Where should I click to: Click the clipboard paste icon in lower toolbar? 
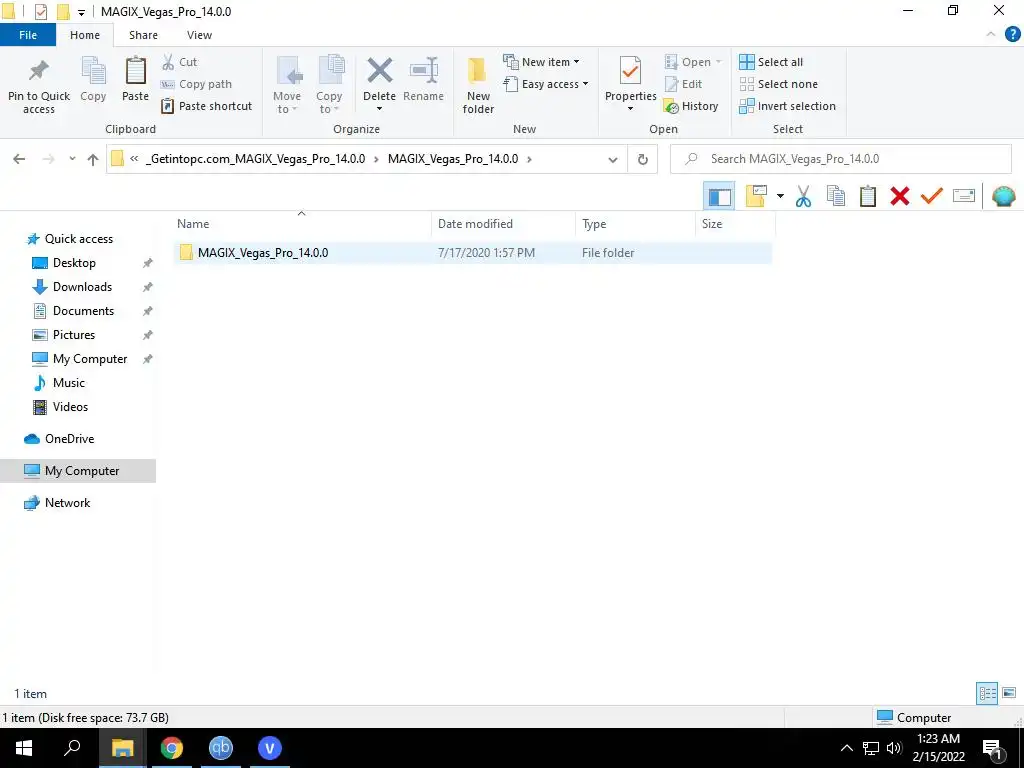pyautogui.click(x=867, y=196)
